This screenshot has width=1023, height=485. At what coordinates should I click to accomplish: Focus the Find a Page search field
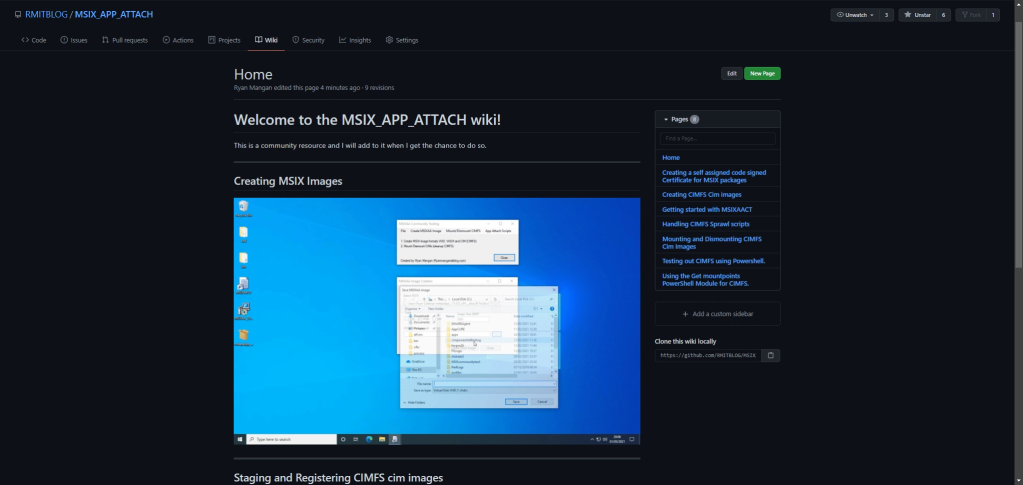click(x=718, y=138)
